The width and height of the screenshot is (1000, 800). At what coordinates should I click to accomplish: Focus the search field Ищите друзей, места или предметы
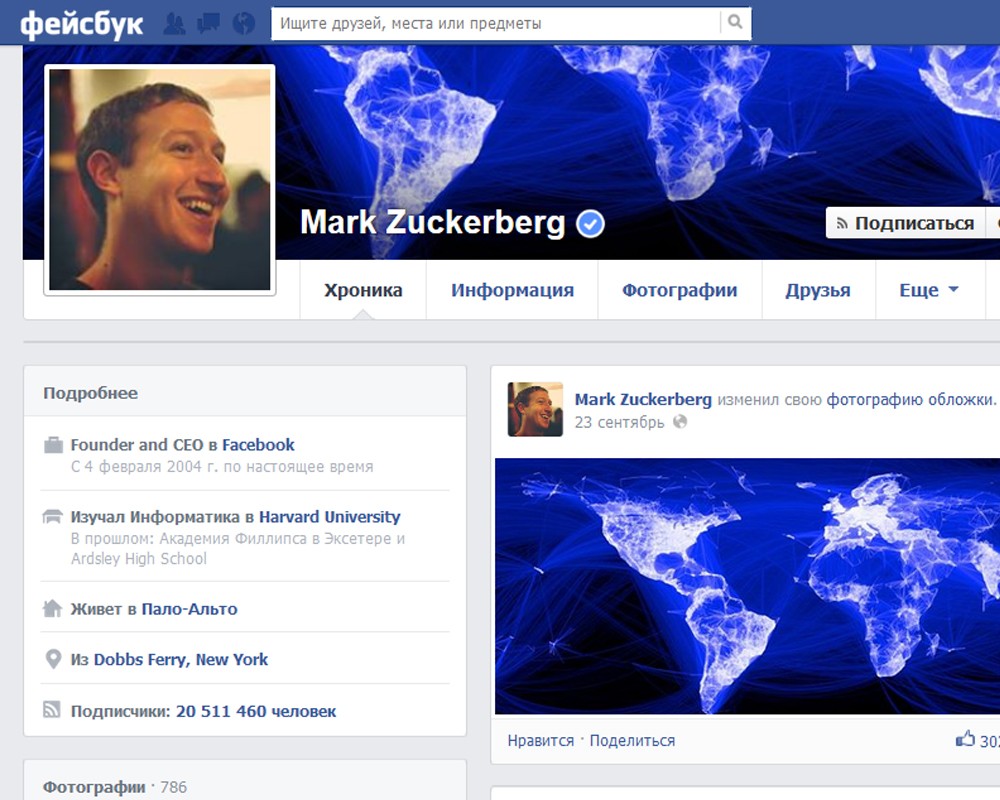[496, 23]
